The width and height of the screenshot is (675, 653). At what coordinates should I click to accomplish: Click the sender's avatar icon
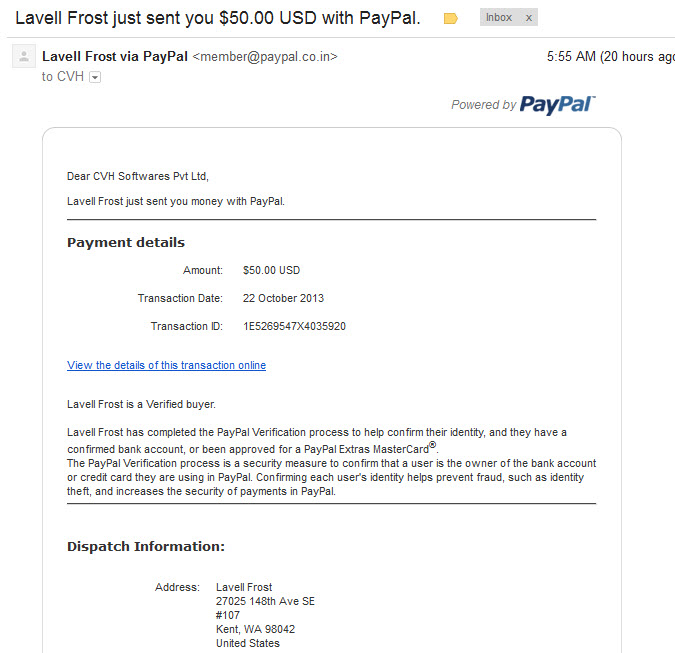[x=24, y=56]
